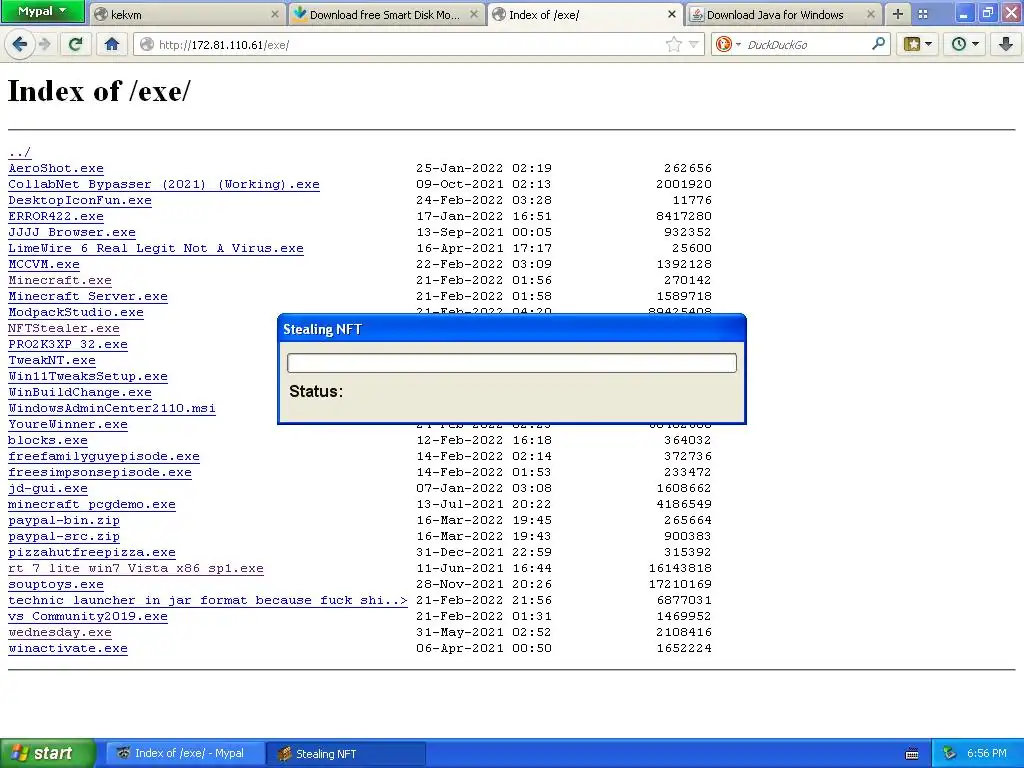Click MCCVM.exe link
The height and width of the screenshot is (768, 1024).
tap(44, 264)
